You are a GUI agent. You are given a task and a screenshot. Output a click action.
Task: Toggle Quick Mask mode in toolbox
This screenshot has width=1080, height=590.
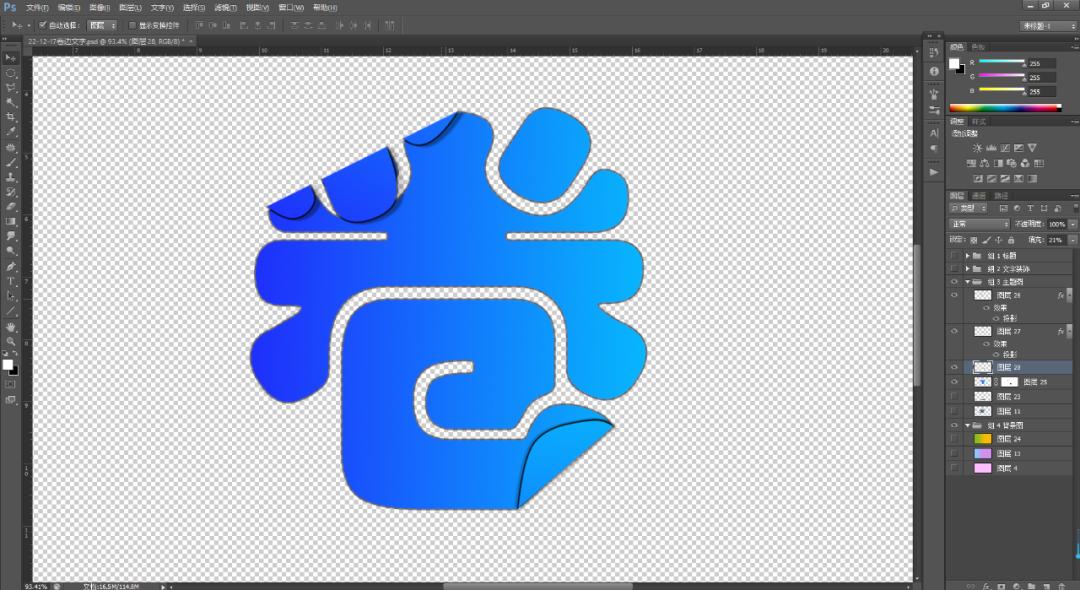(10, 385)
